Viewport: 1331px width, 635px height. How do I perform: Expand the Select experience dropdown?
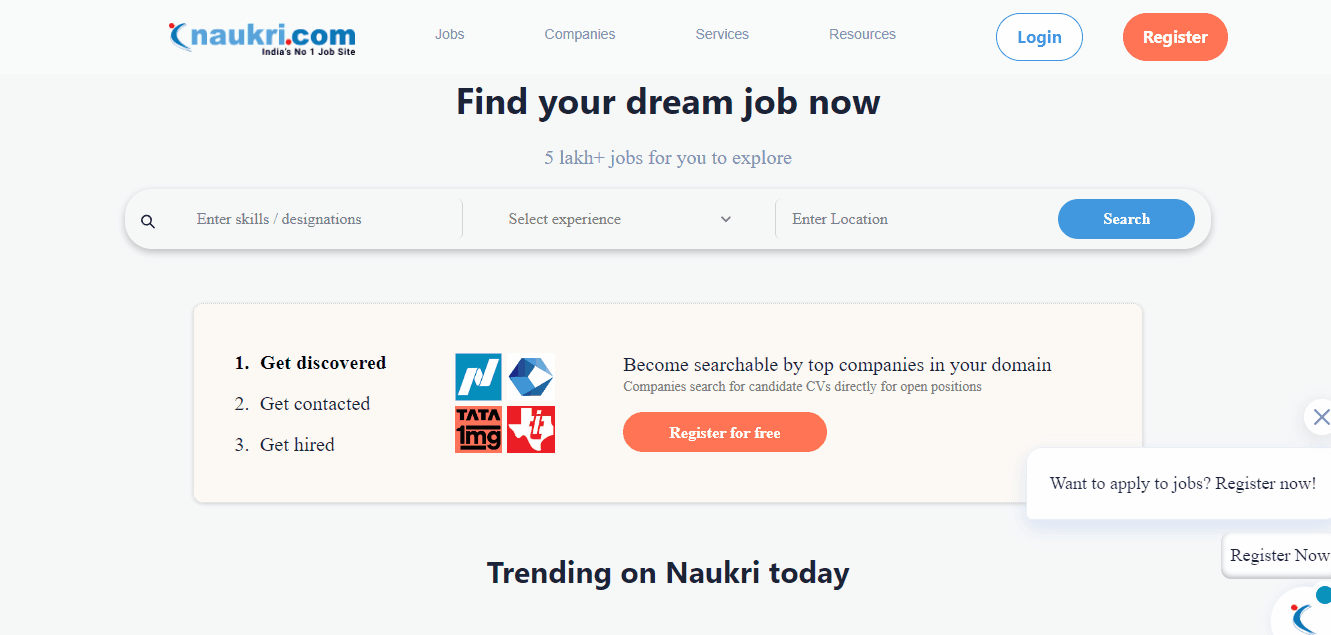coord(619,219)
